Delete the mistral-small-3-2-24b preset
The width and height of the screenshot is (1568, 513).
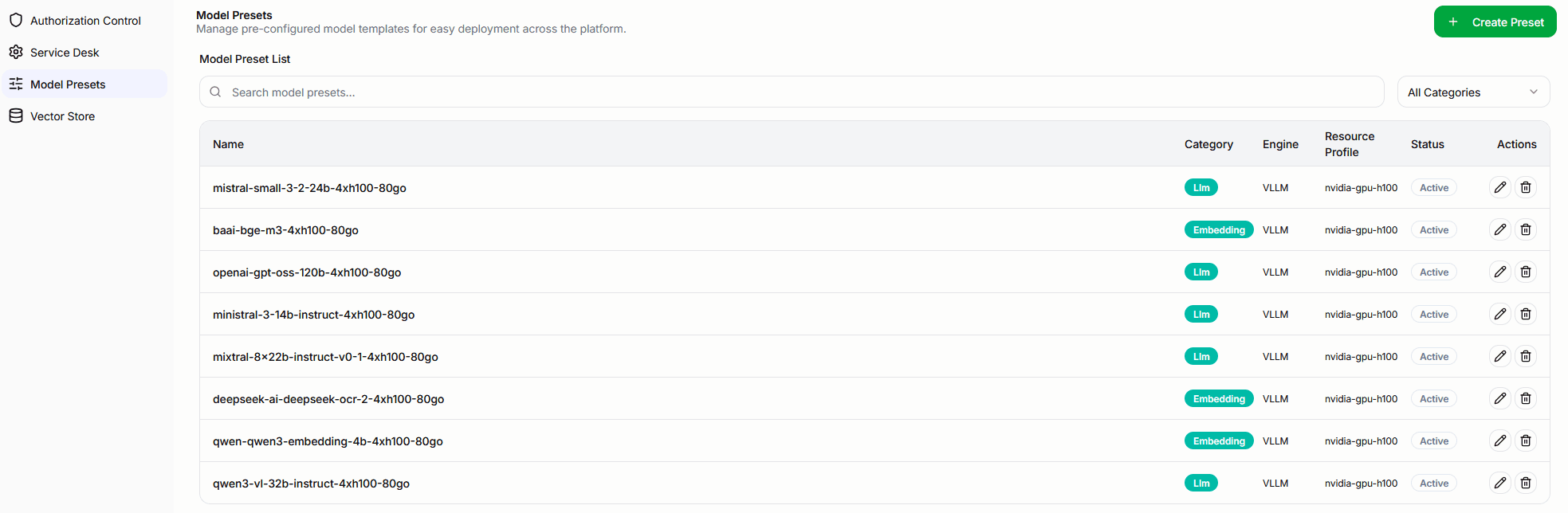pos(1526,187)
